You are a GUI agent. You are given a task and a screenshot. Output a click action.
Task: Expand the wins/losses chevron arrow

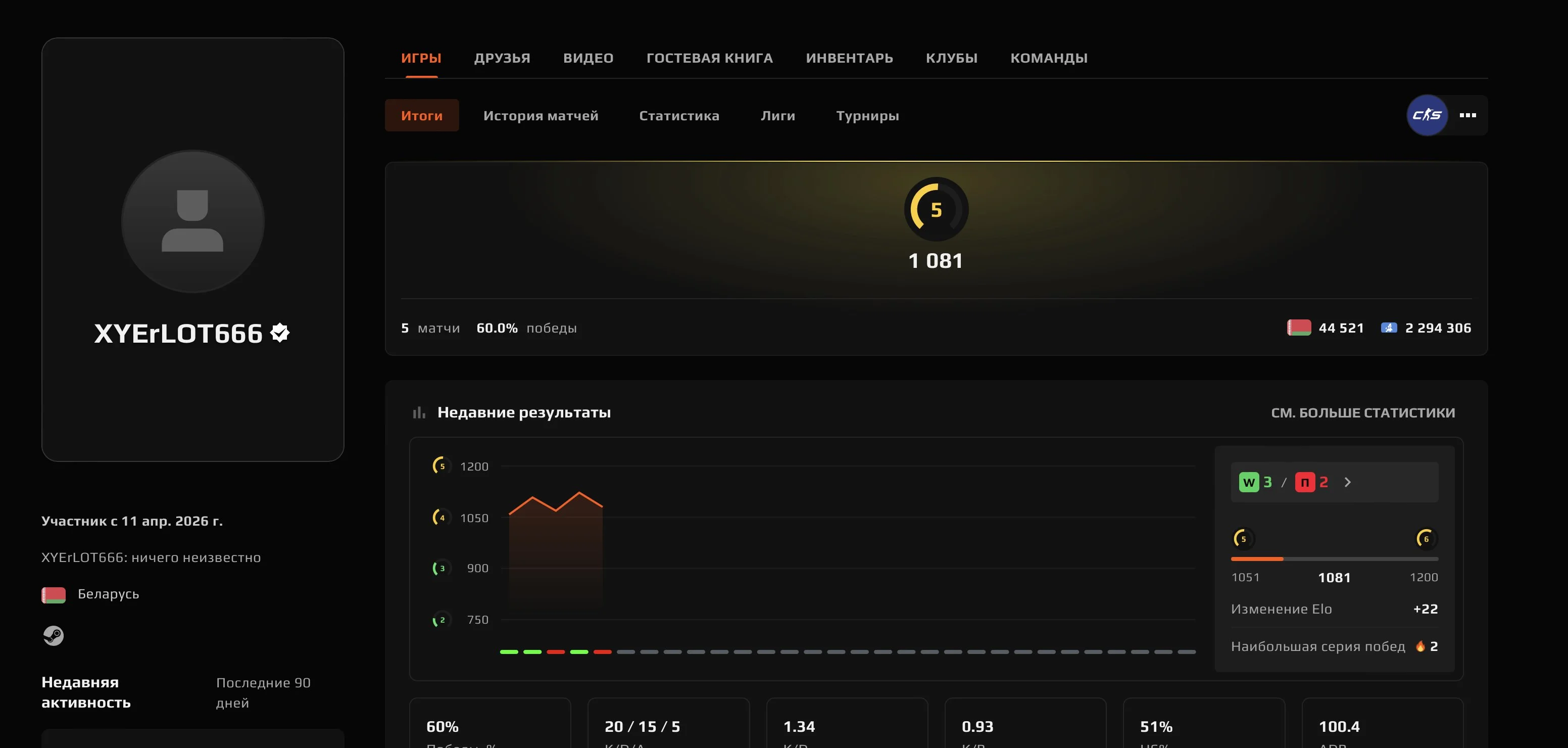click(1348, 483)
